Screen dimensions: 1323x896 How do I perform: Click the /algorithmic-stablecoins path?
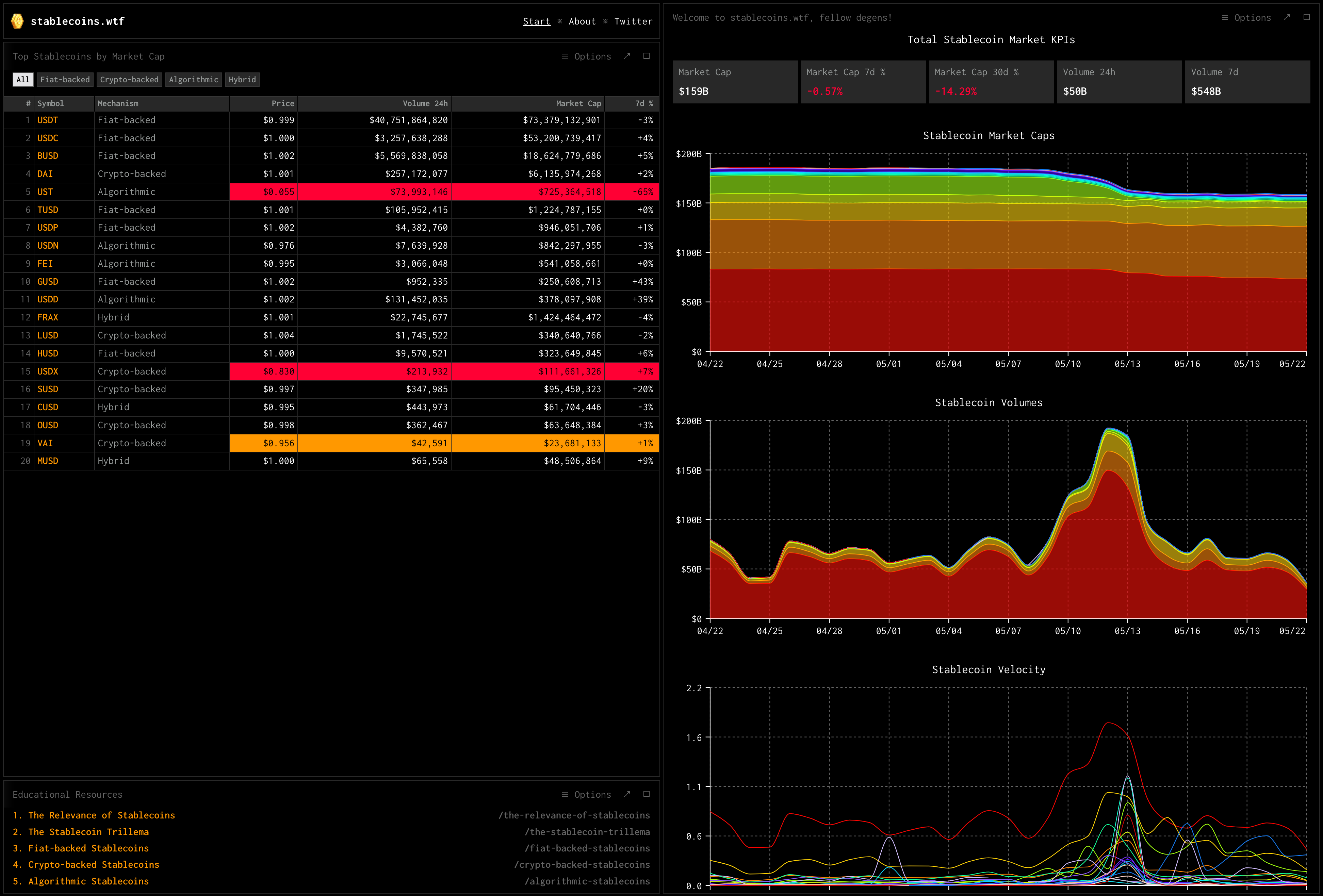(587, 881)
